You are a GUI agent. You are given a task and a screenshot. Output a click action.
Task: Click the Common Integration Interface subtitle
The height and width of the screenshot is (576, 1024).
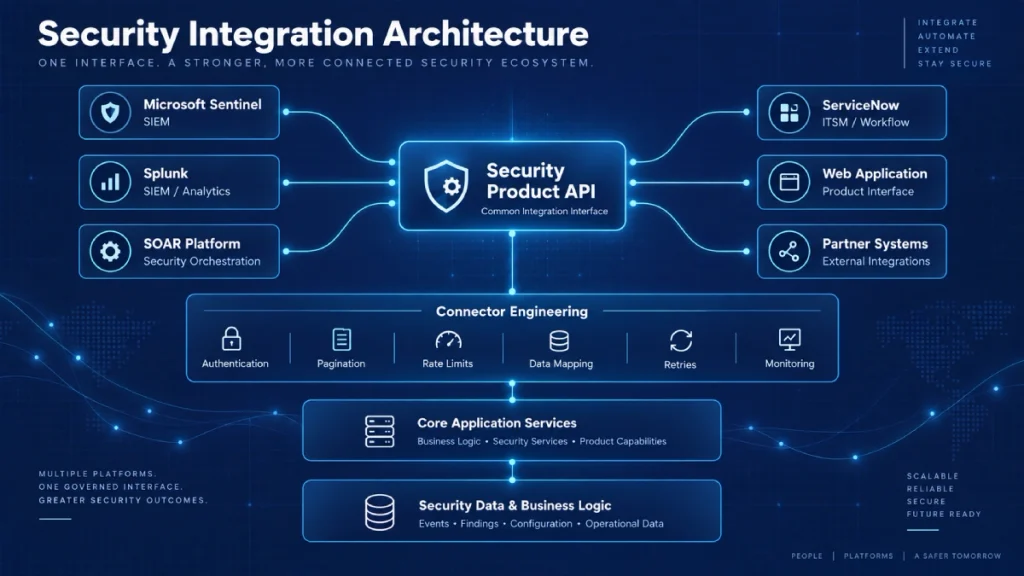click(x=545, y=212)
